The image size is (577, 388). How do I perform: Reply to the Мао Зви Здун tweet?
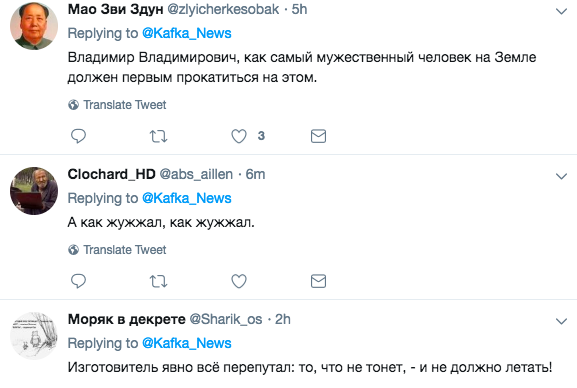[x=78, y=136]
